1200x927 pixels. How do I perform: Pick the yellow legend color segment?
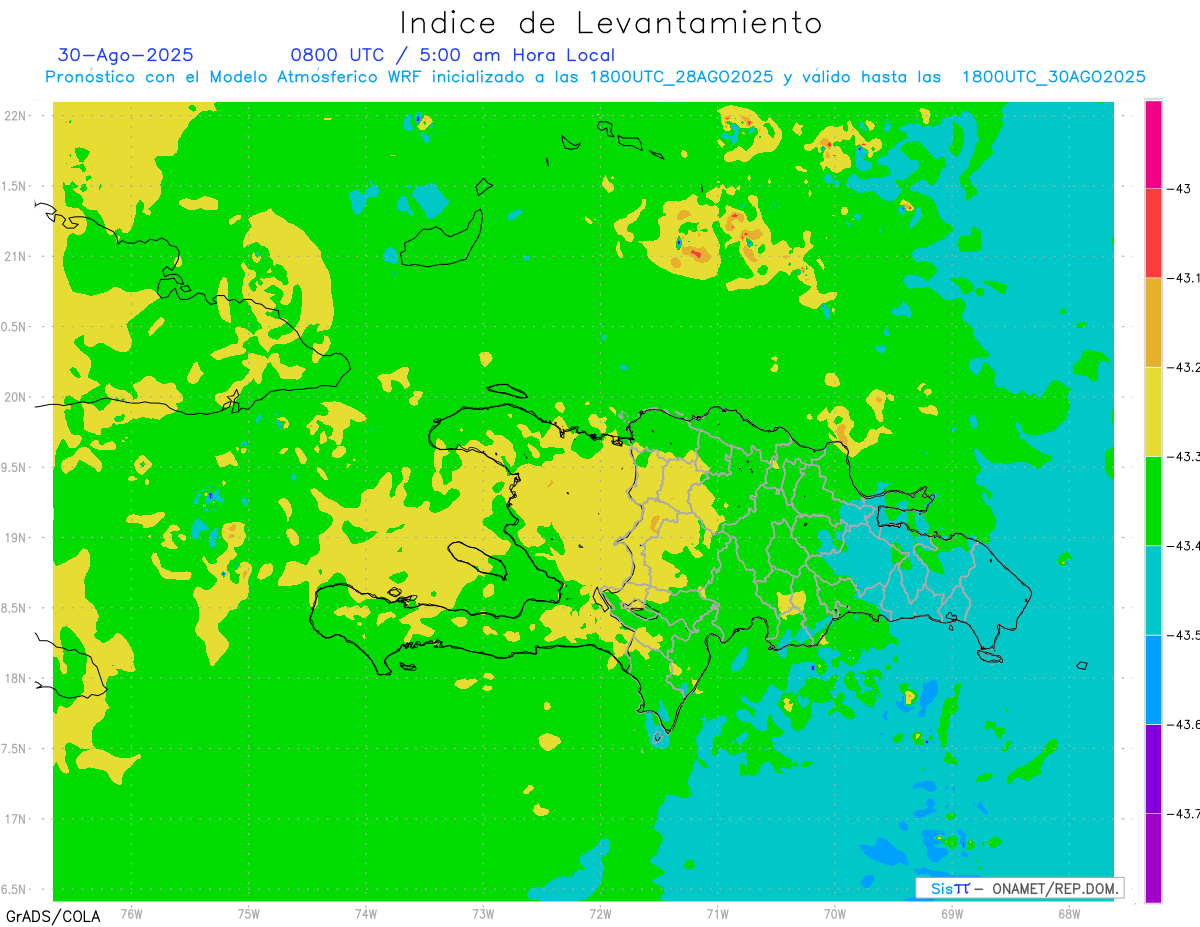pyautogui.click(x=1153, y=411)
